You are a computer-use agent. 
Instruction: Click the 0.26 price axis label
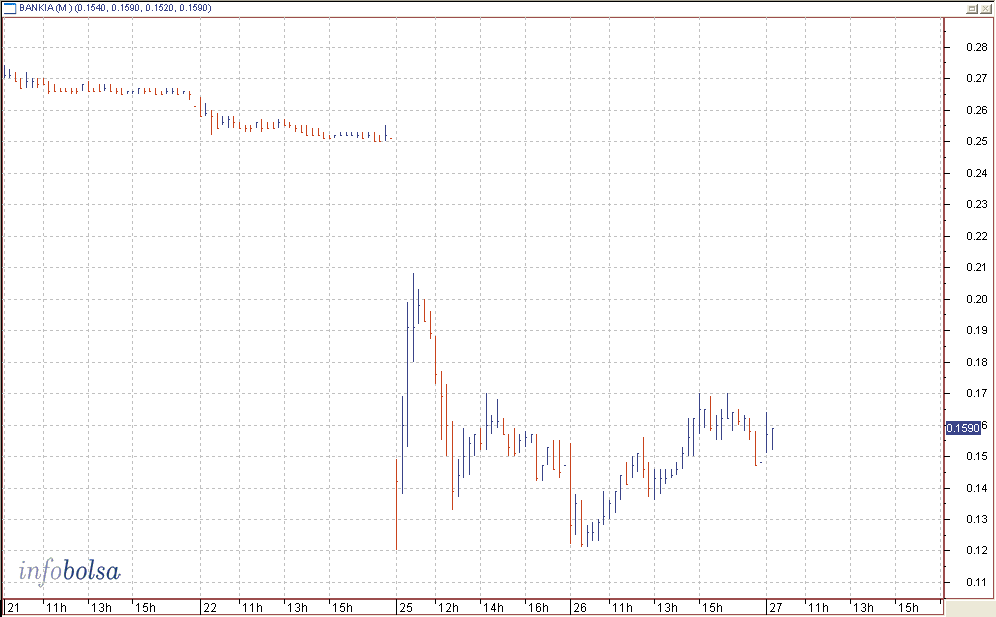point(976,110)
